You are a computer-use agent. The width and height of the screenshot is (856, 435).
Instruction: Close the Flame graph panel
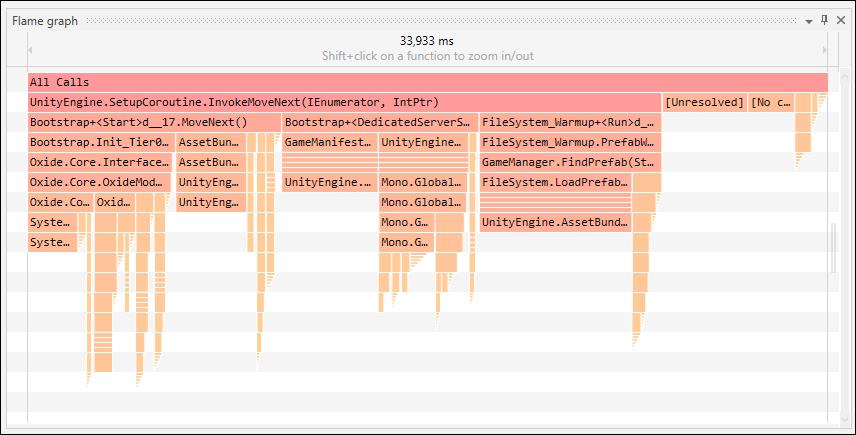pyautogui.click(x=840, y=20)
